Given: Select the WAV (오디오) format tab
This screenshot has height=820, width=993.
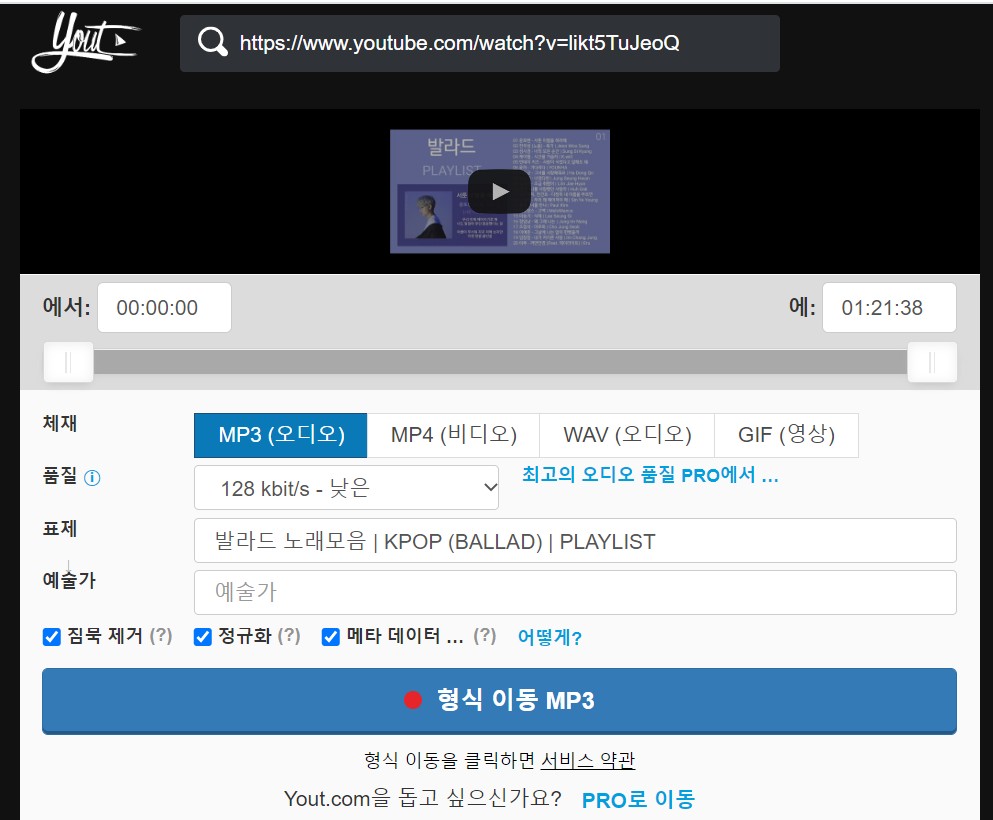Looking at the screenshot, I should click(627, 435).
